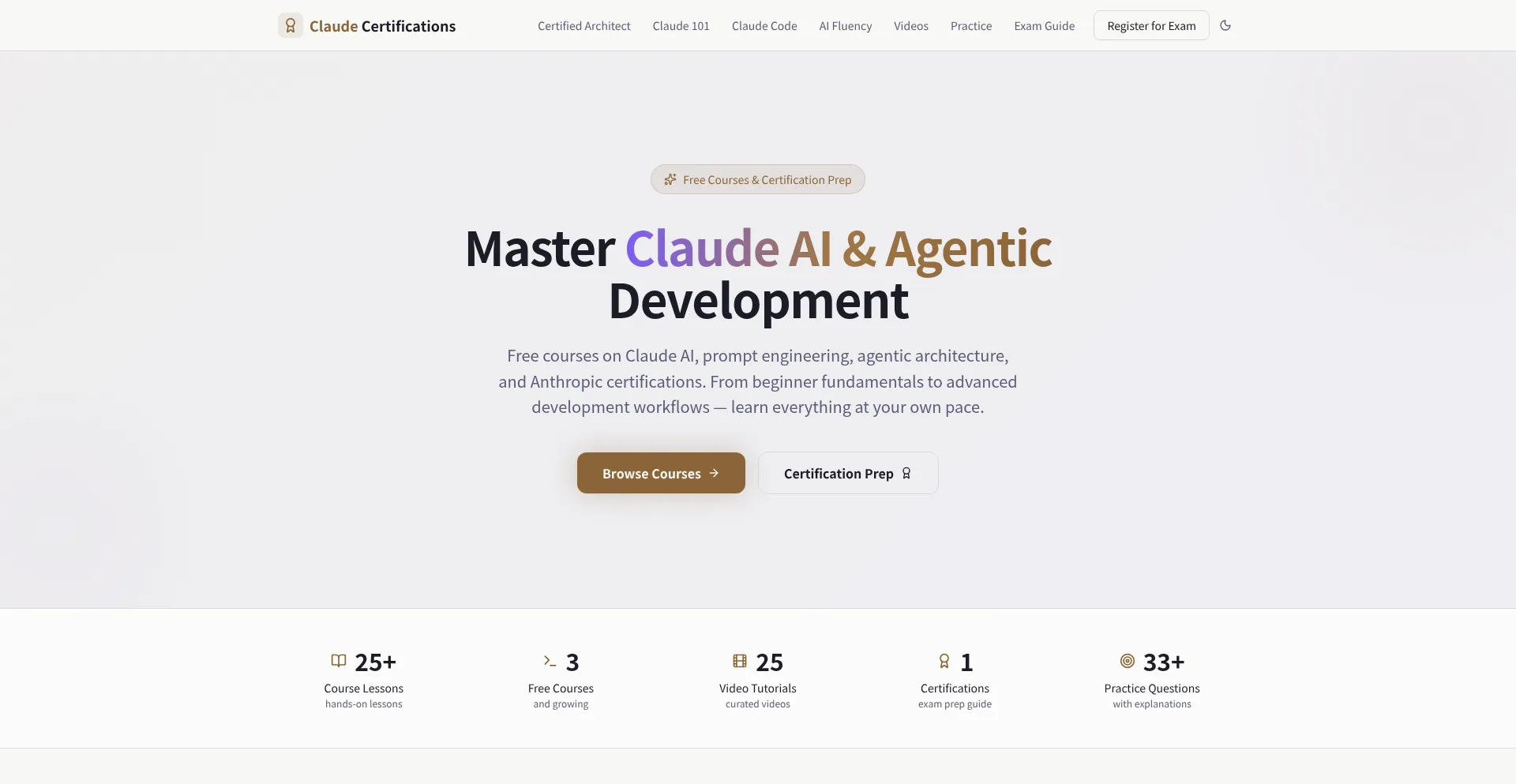Screen dimensions: 1516x784
Task: Click the Claude Certifications ribbon logo icon
Action: [x=291, y=25]
